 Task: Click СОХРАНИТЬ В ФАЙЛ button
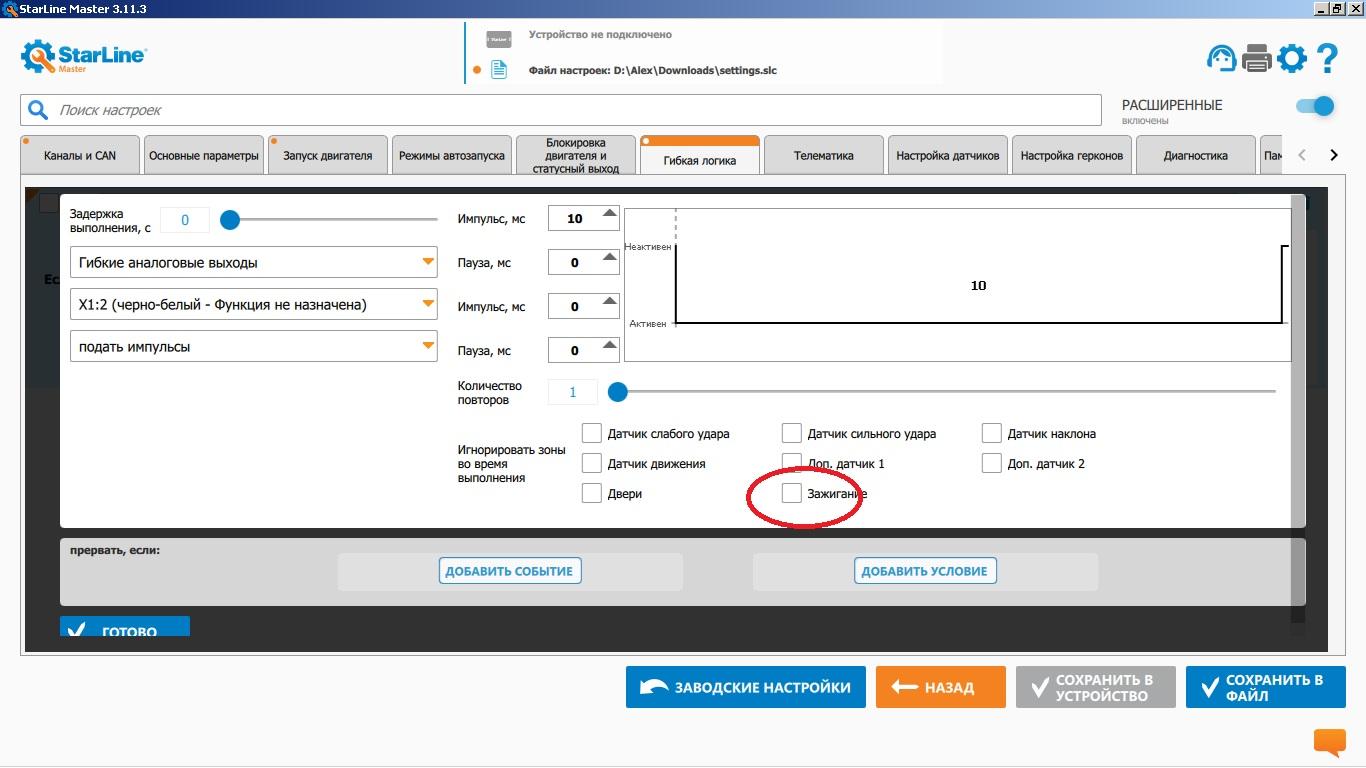[1266, 687]
